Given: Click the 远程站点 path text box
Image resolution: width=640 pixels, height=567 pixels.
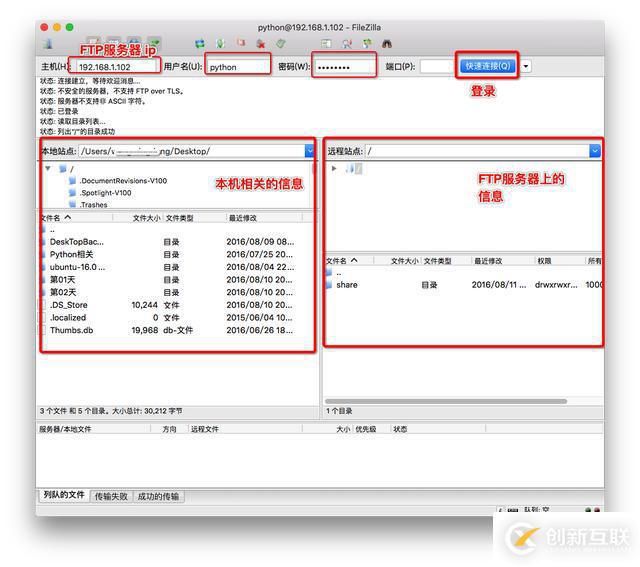Looking at the screenshot, I should click(478, 151).
